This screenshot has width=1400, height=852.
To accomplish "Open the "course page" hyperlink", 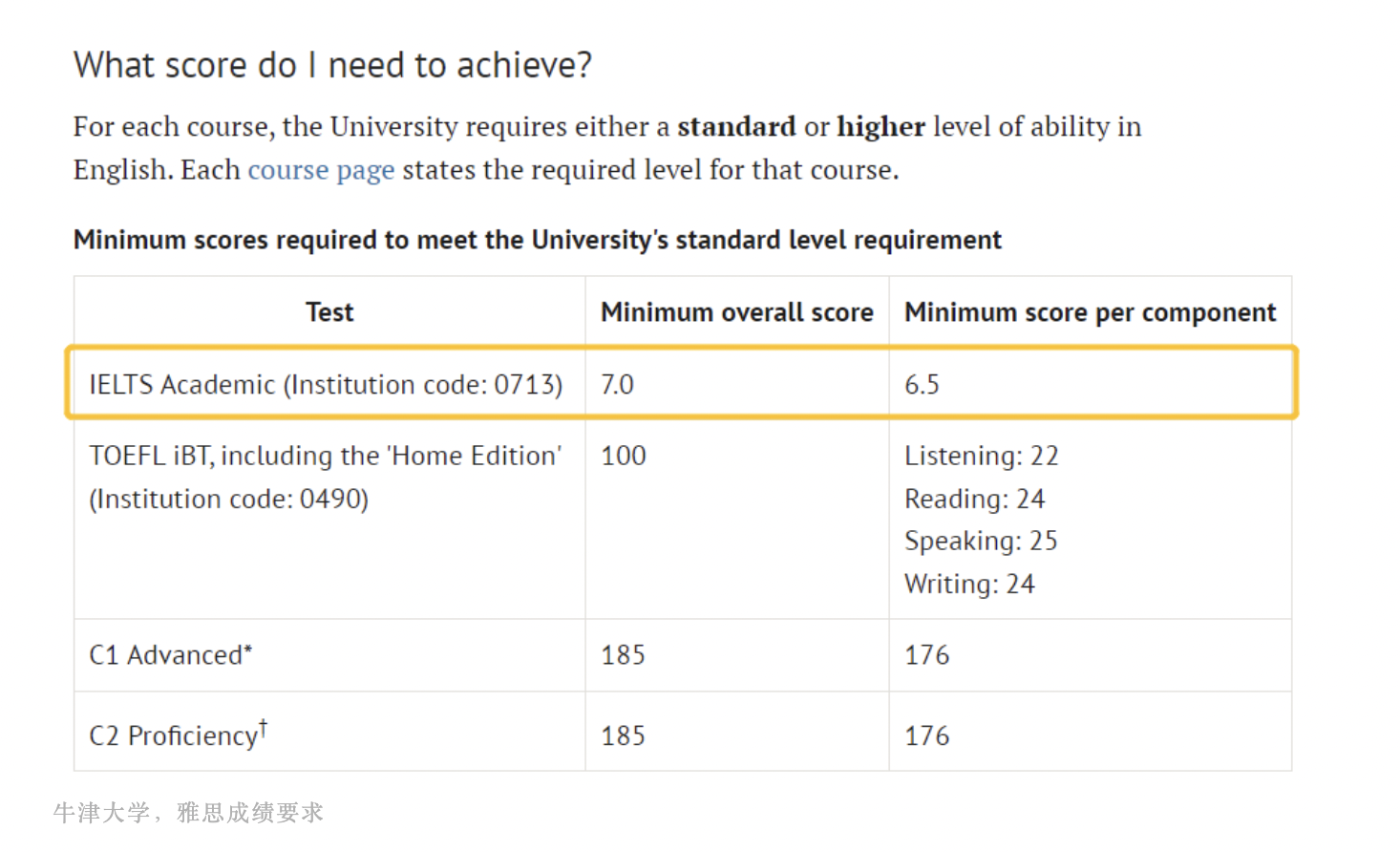I will pyautogui.click(x=321, y=170).
